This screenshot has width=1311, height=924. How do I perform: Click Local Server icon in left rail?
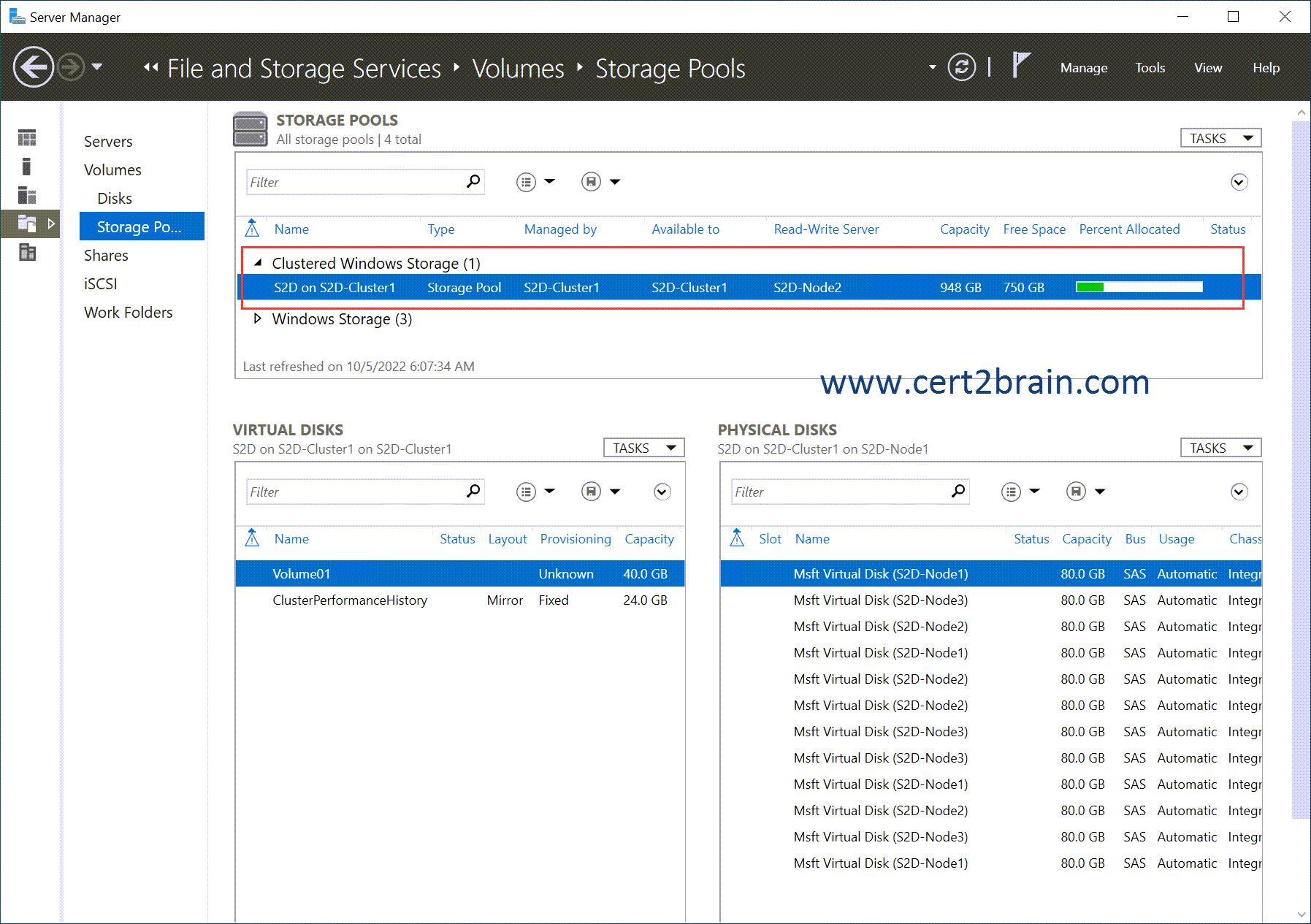click(x=27, y=167)
